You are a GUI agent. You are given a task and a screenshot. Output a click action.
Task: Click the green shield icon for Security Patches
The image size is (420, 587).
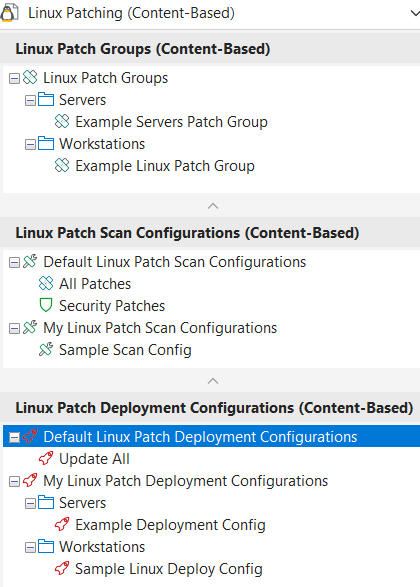(46, 305)
